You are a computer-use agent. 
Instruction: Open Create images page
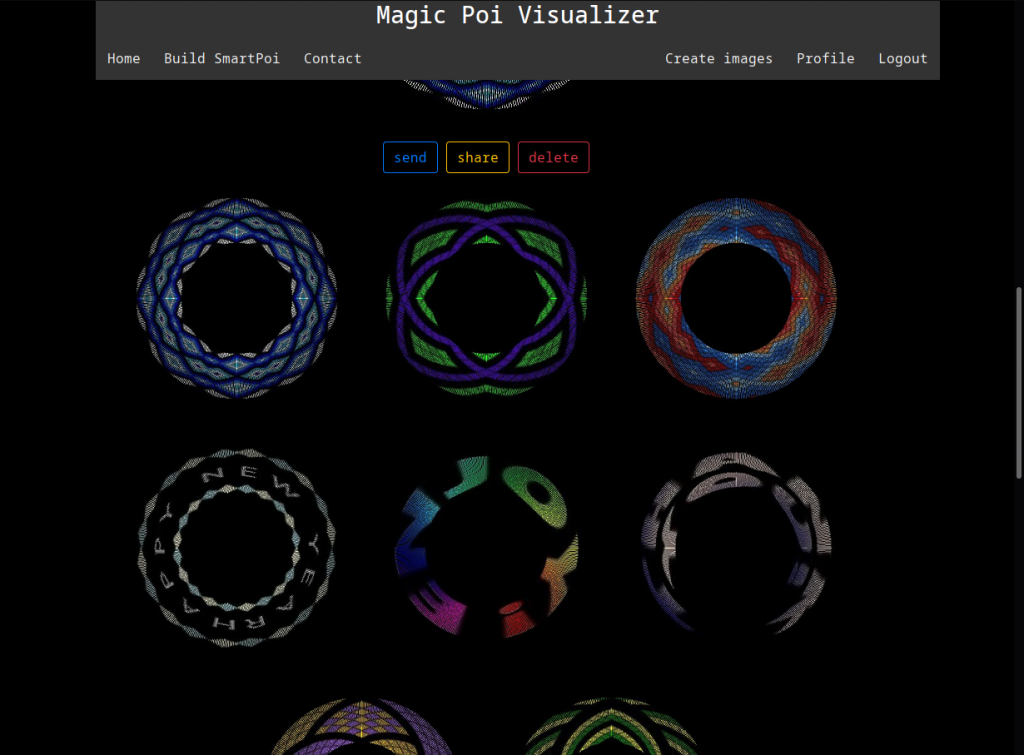click(x=718, y=59)
